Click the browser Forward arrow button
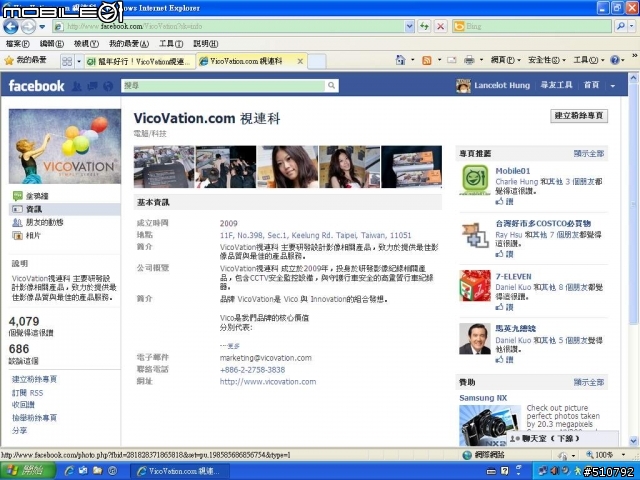The width and height of the screenshot is (640, 480). [28, 27]
